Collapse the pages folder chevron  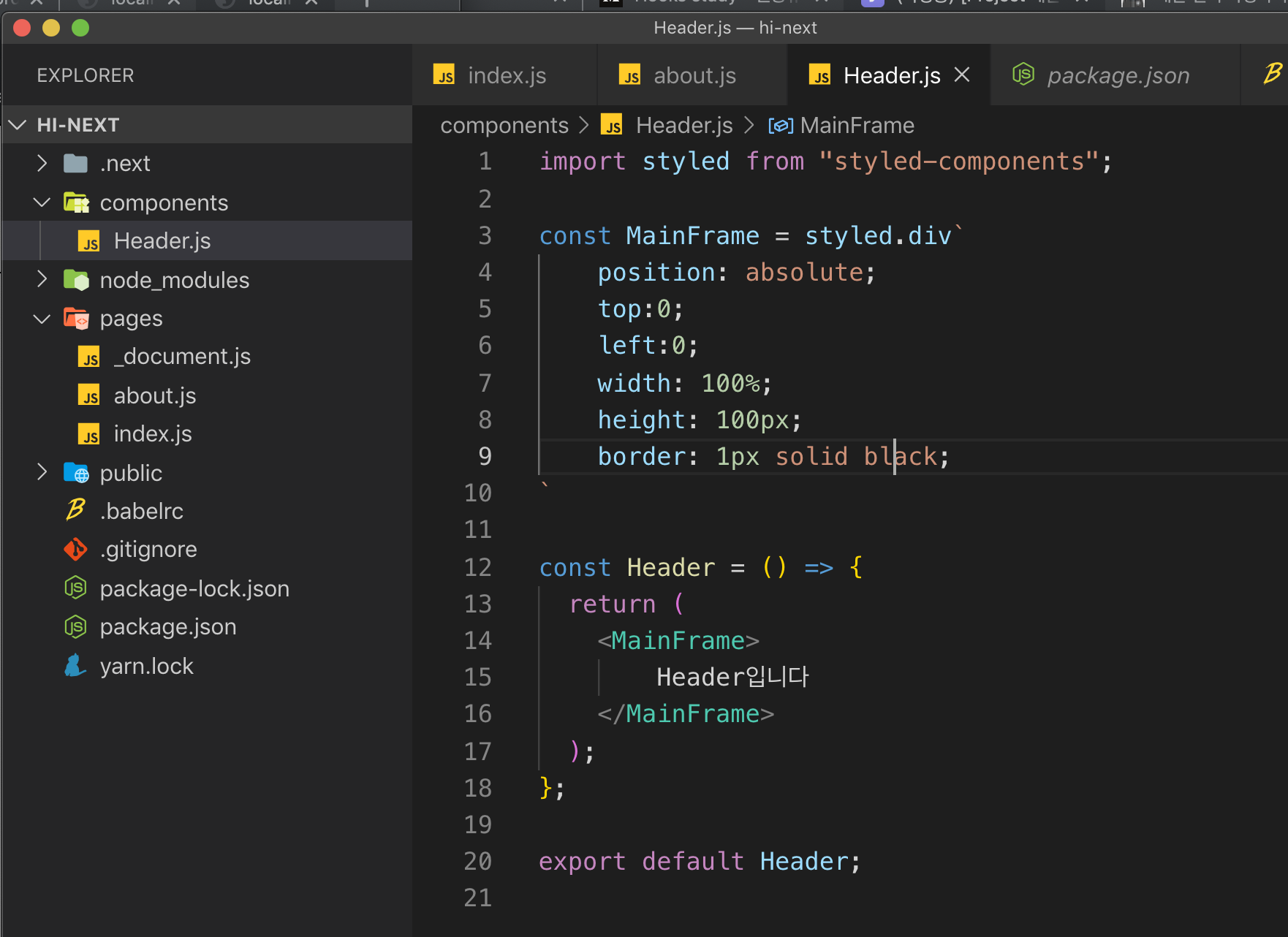42,319
